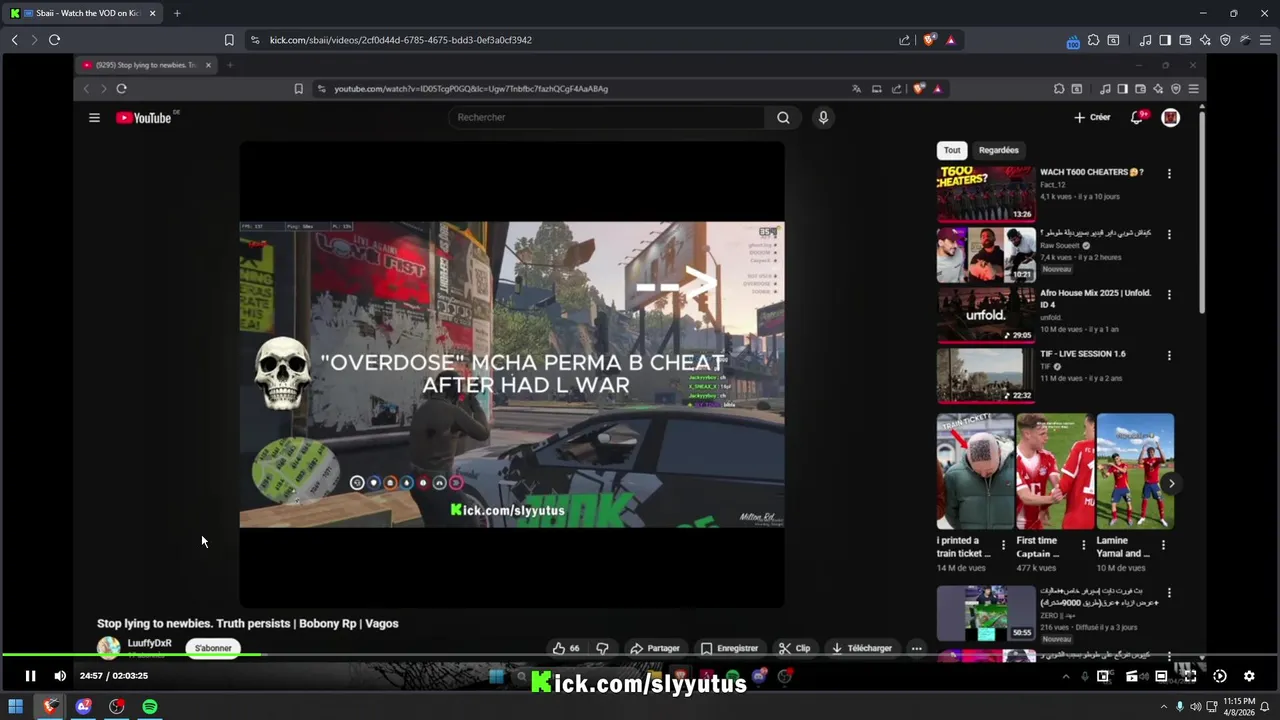Dislike the streamed YouTube video
Viewport: 1280px width, 720px height.
(602, 648)
